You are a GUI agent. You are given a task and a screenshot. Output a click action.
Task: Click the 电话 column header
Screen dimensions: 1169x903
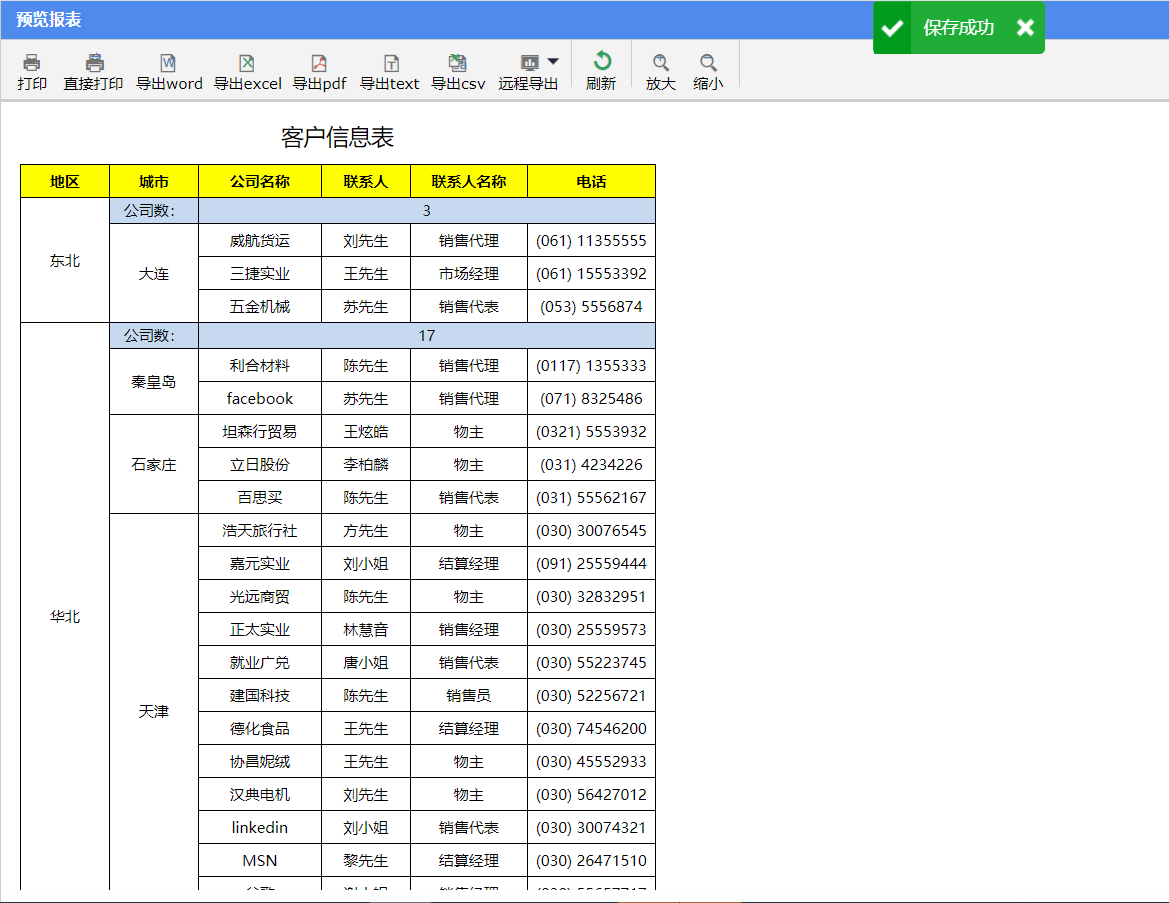591,182
